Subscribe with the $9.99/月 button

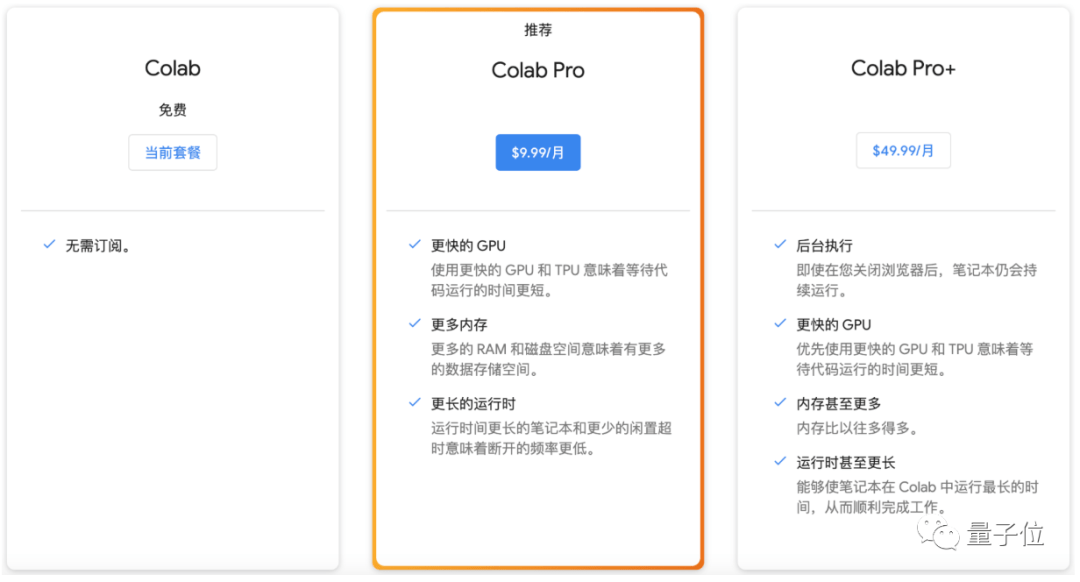(538, 153)
